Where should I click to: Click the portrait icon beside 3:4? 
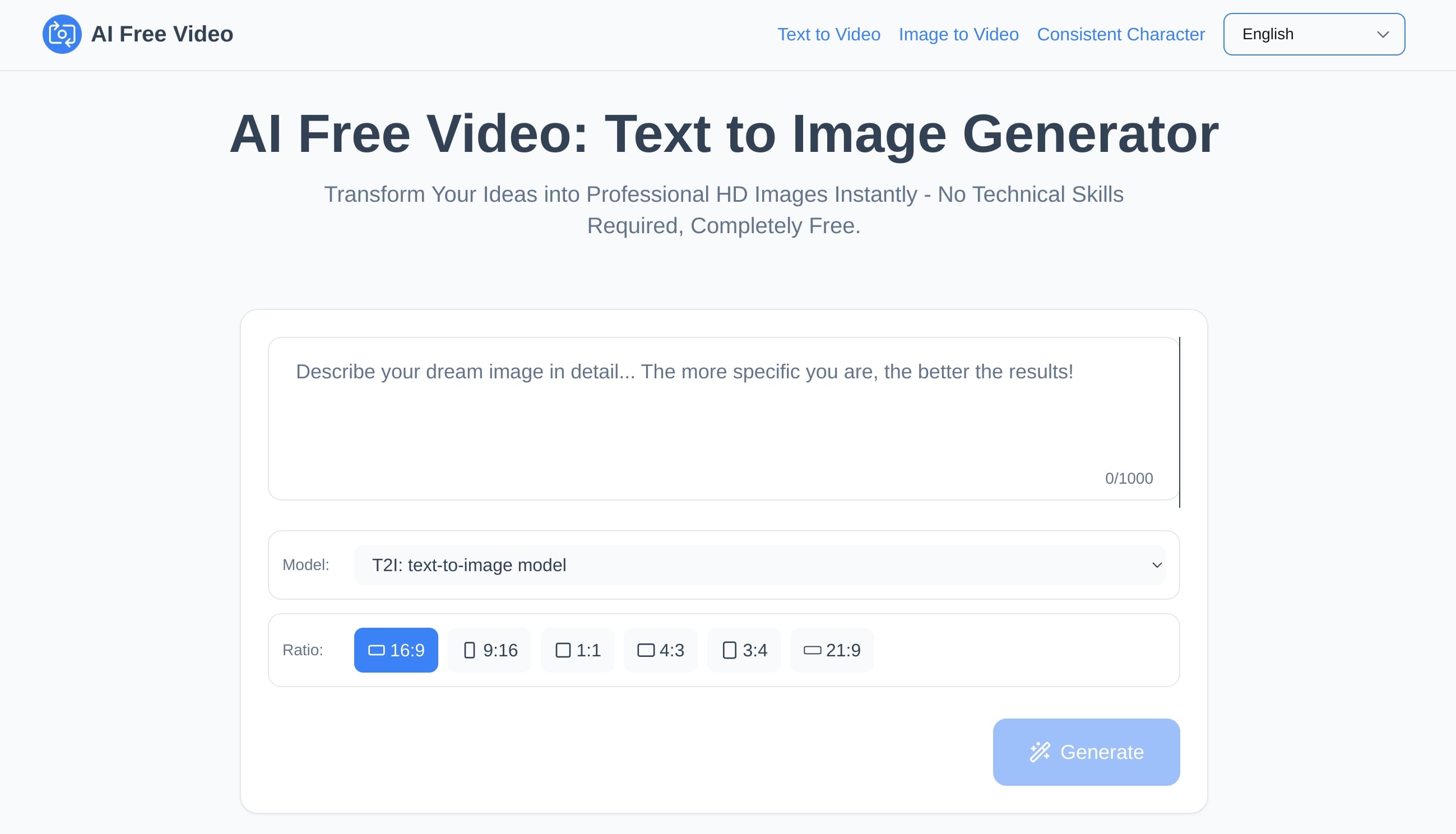tap(730, 650)
